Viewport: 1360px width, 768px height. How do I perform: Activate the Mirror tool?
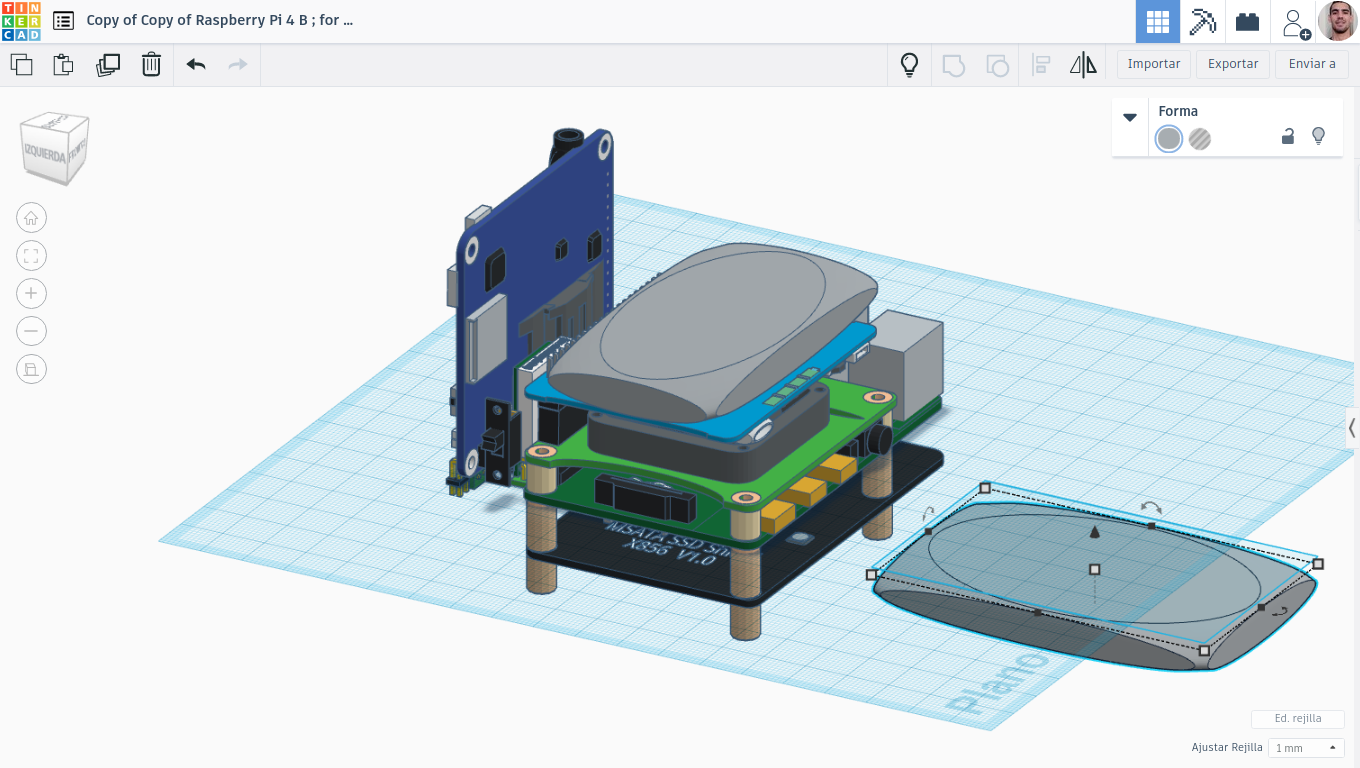point(1083,65)
